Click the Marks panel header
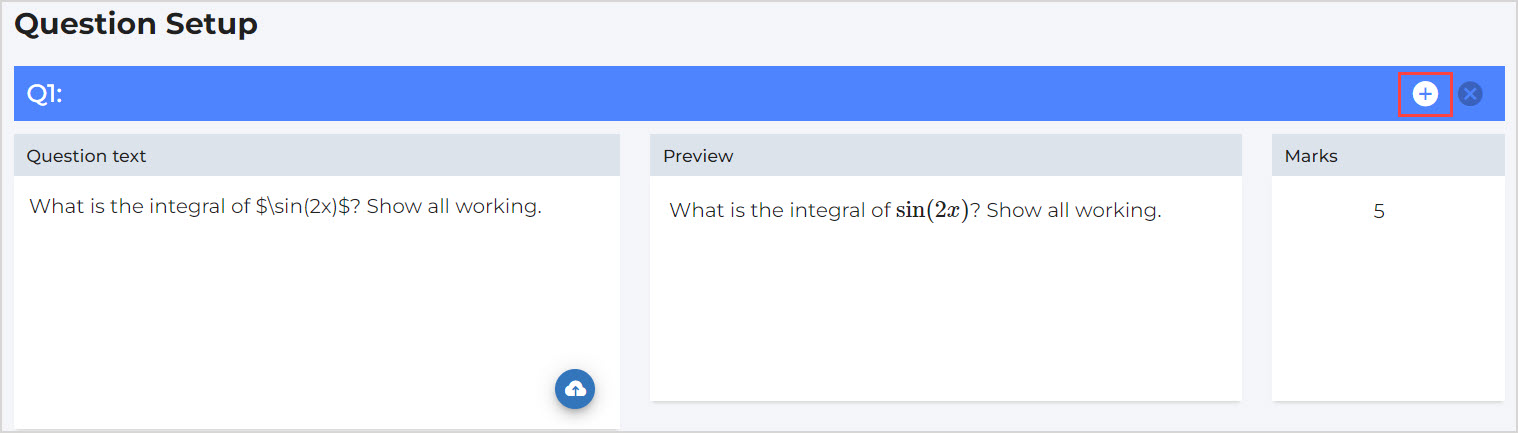This screenshot has height=433, width=1518. tap(1311, 156)
